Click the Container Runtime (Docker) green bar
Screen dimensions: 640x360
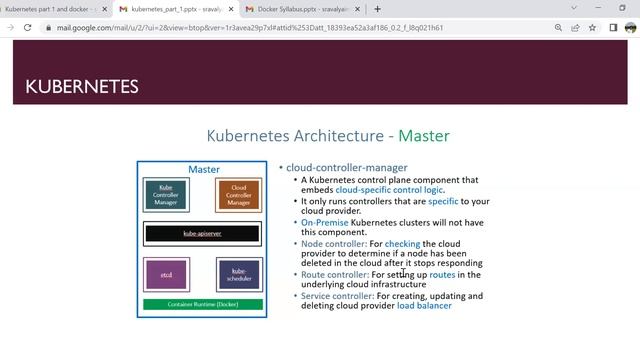(203, 304)
